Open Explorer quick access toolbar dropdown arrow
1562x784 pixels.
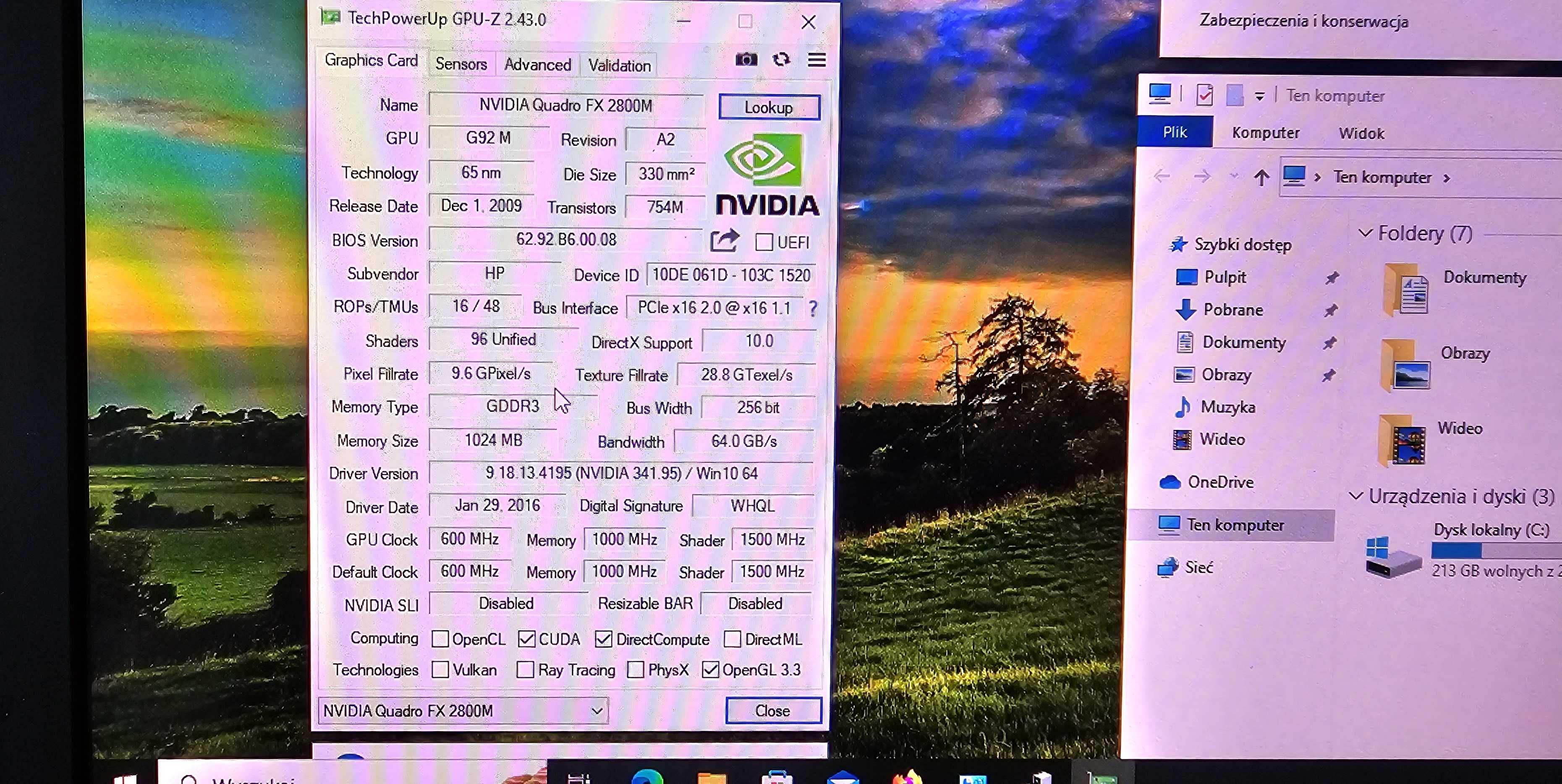click(1259, 97)
